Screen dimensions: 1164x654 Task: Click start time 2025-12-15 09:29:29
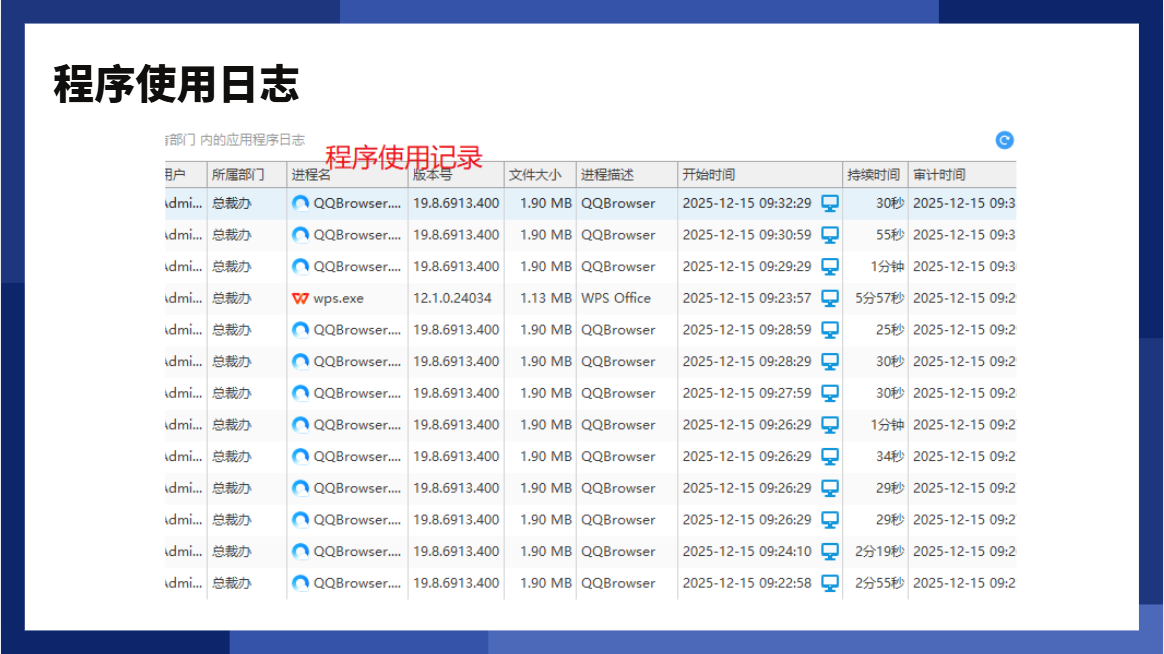point(747,266)
